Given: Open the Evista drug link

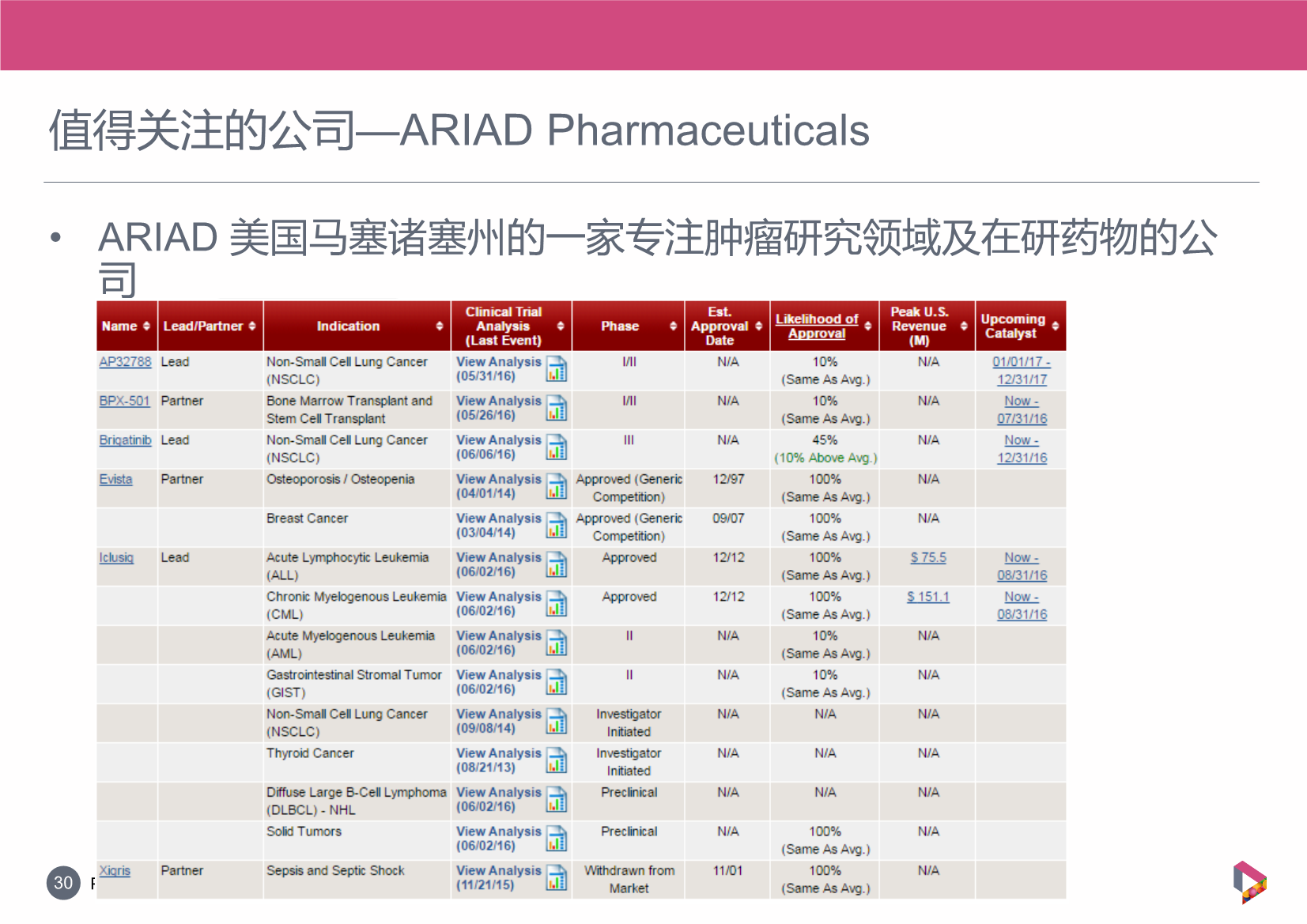Looking at the screenshot, I should tap(115, 479).
